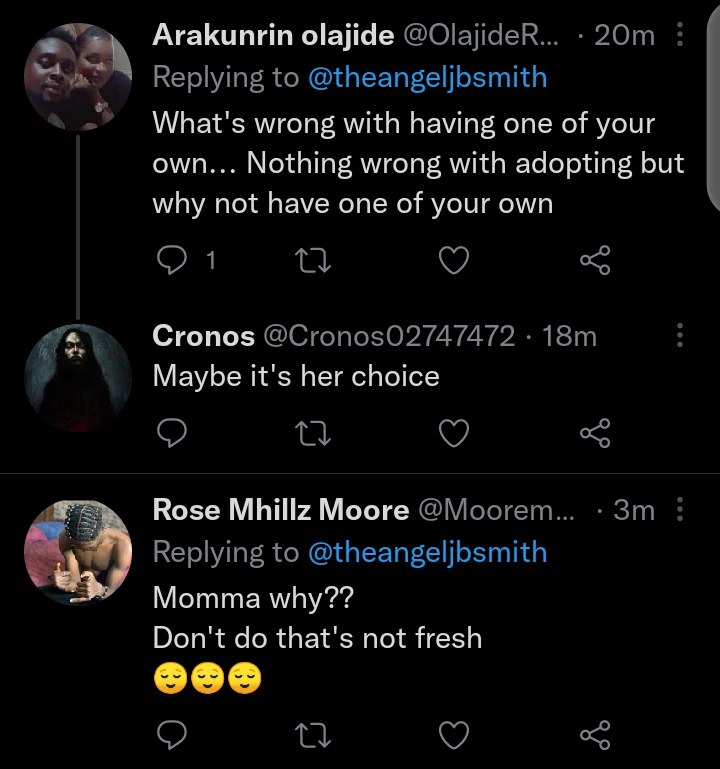Reply to Arakunrin olajide's tweet
Viewport: 720px width, 769px height.
click(174, 261)
